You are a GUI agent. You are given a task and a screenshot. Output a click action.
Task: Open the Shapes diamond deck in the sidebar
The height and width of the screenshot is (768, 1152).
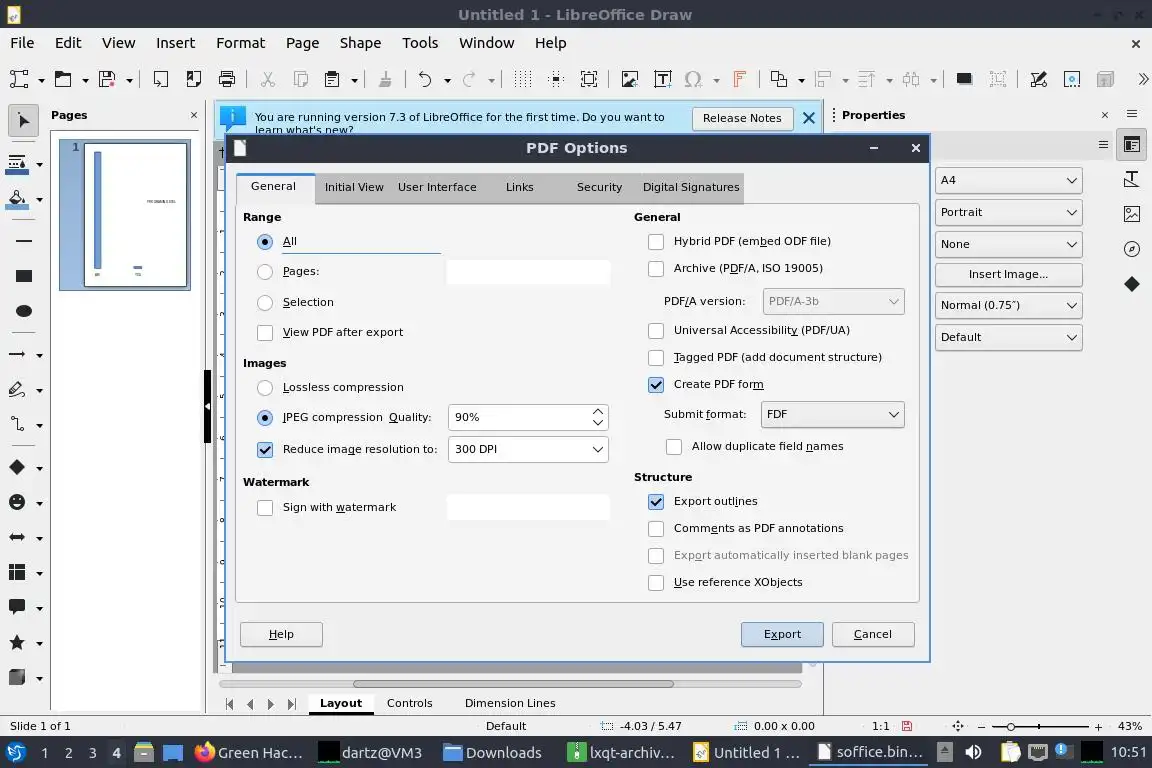coord(1132,284)
